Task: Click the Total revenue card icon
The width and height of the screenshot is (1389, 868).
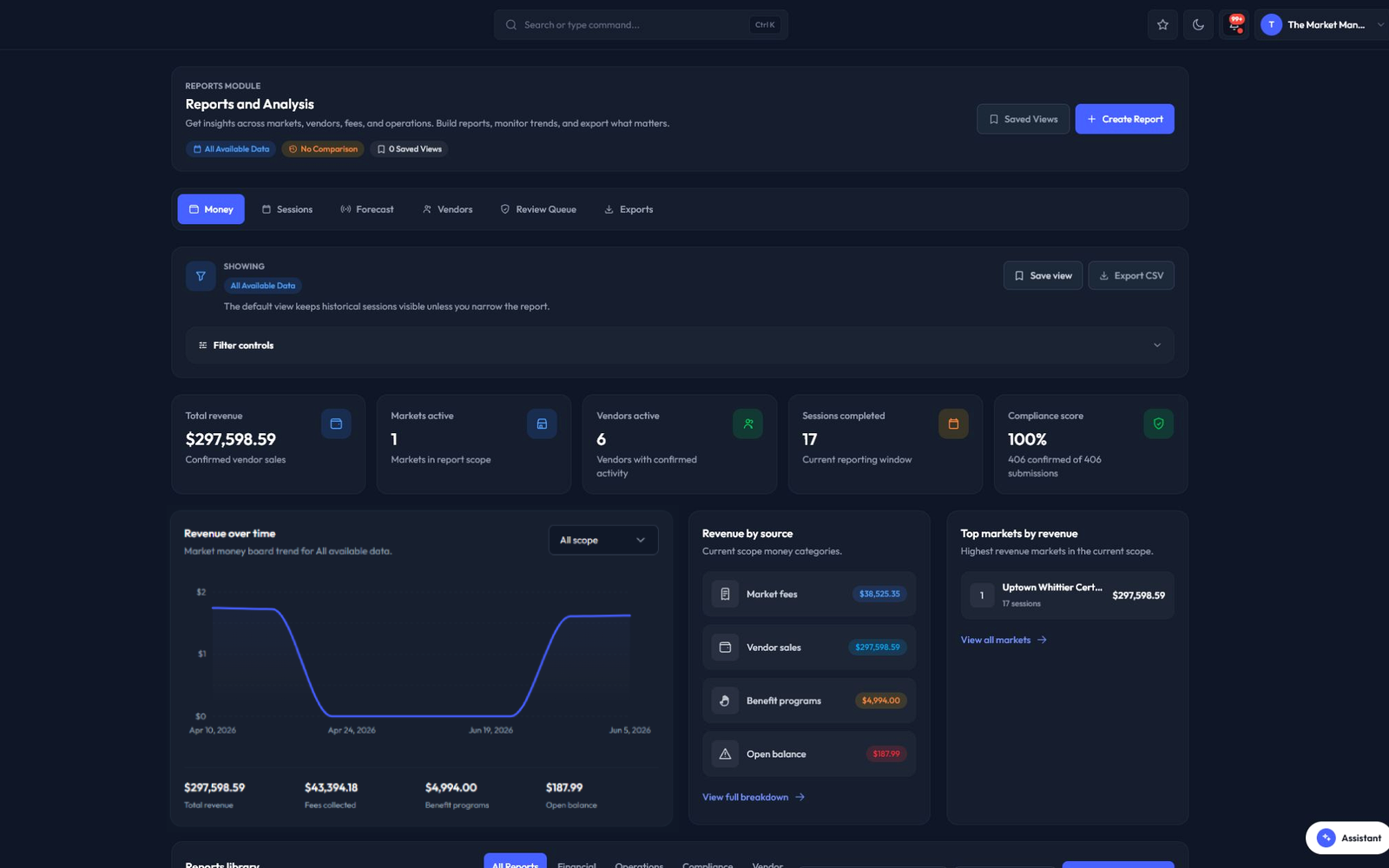Action: pyautogui.click(x=336, y=424)
